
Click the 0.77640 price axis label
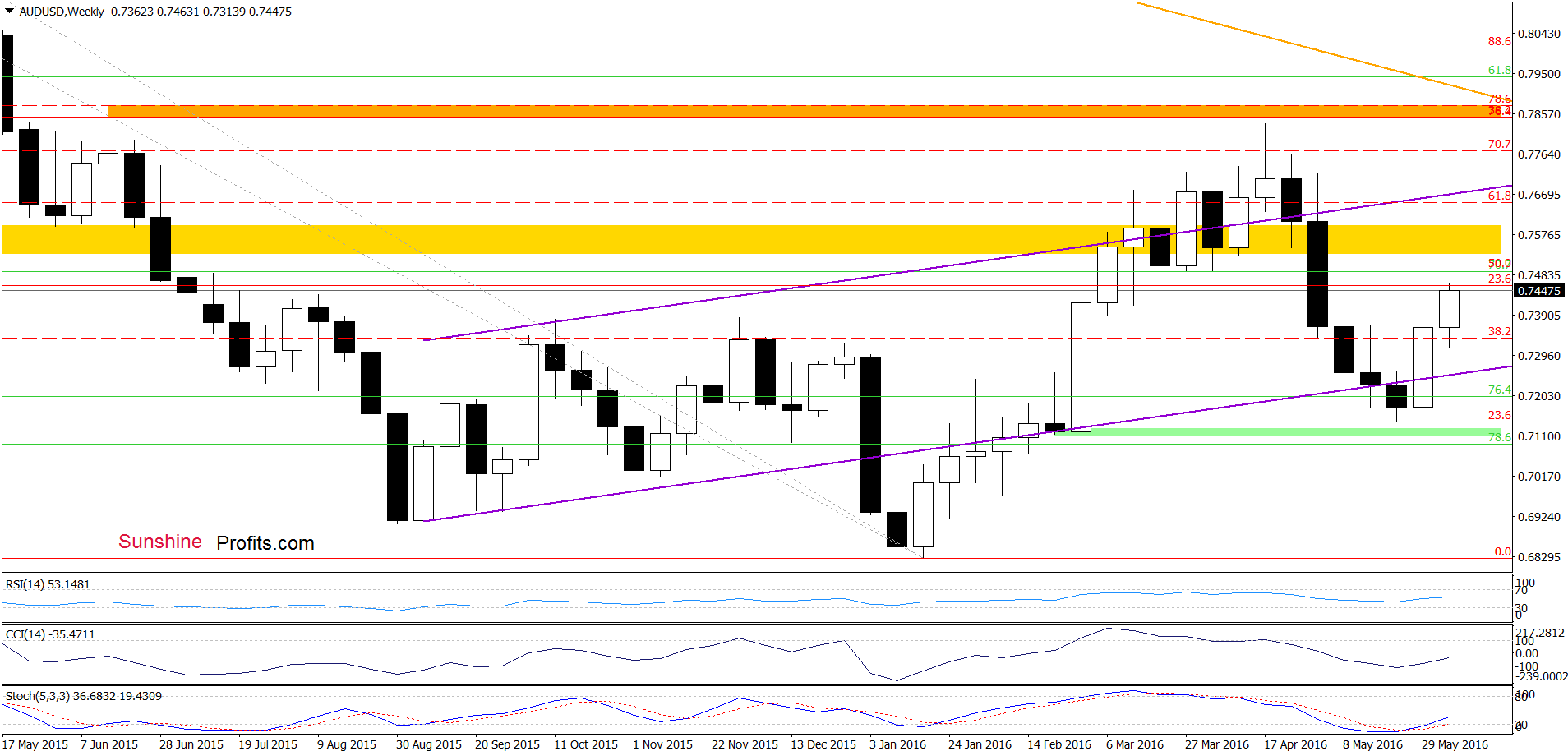point(1538,154)
